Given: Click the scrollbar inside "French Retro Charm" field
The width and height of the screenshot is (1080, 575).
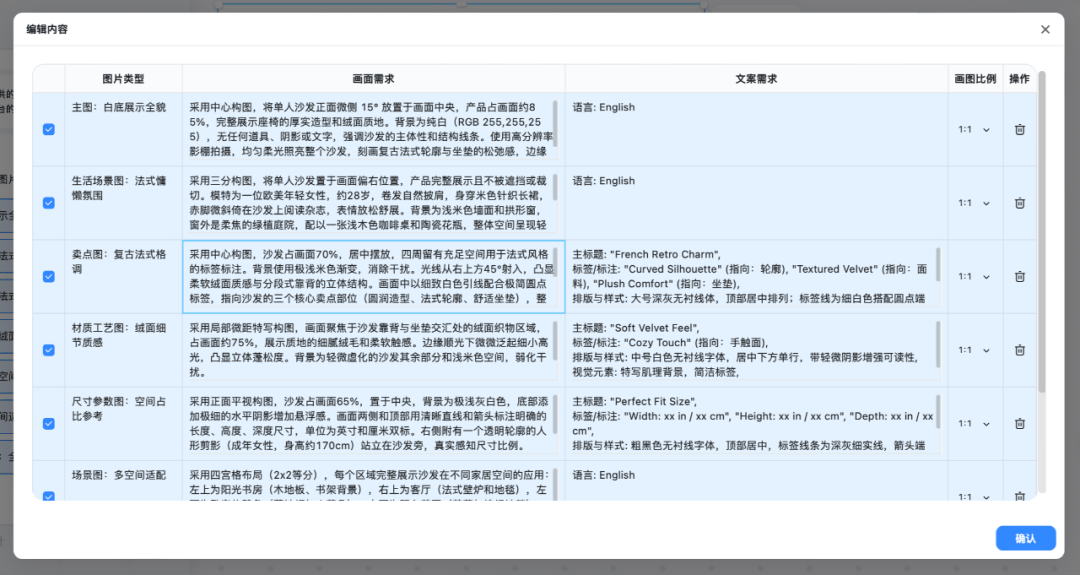Looking at the screenshot, I should point(938,264).
